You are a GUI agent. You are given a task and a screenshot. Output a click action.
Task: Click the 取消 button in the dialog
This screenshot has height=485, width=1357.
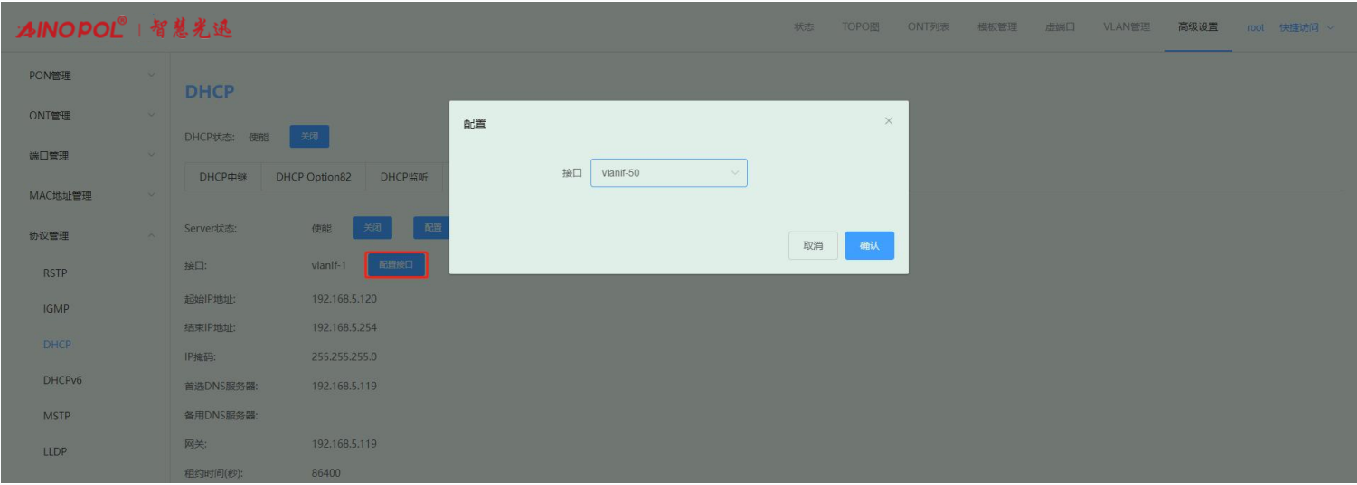[x=813, y=246]
